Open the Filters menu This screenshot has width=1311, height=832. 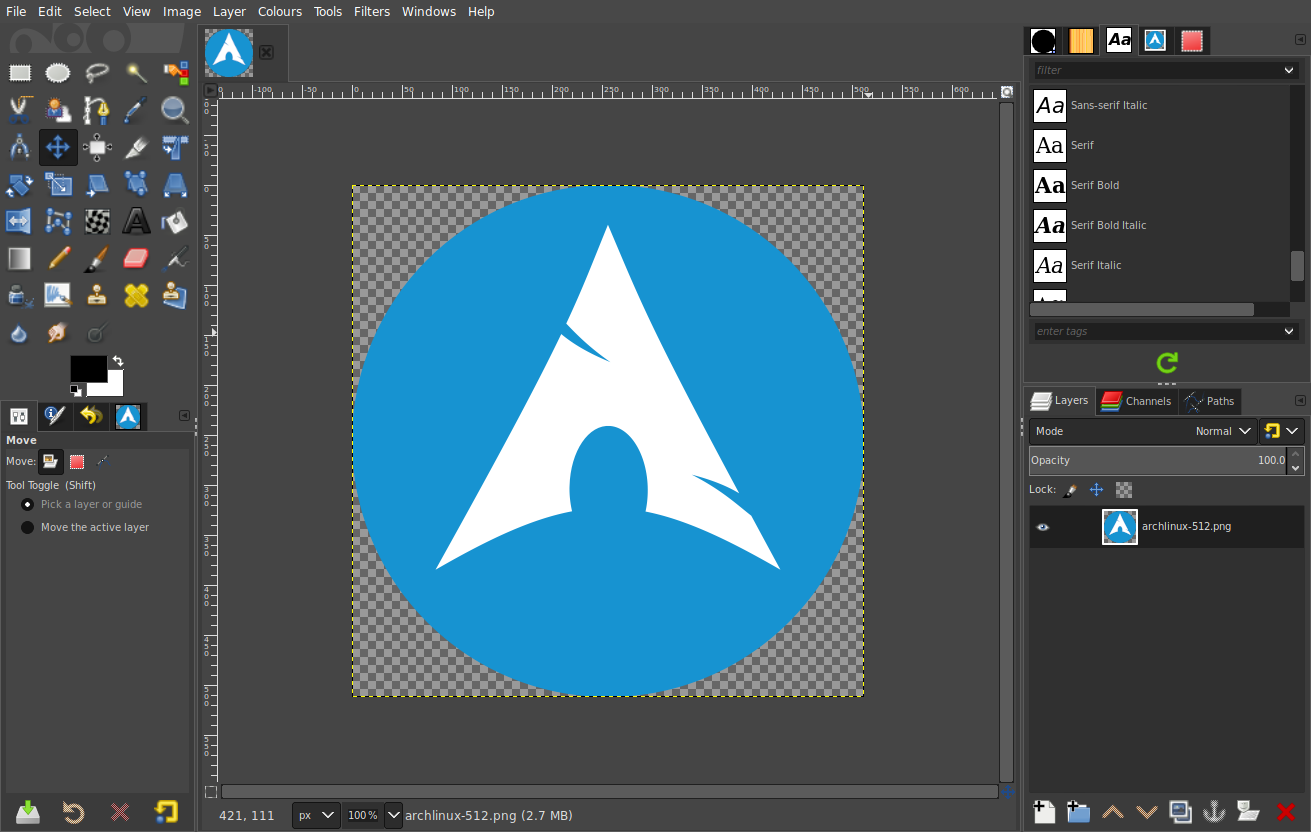(372, 11)
